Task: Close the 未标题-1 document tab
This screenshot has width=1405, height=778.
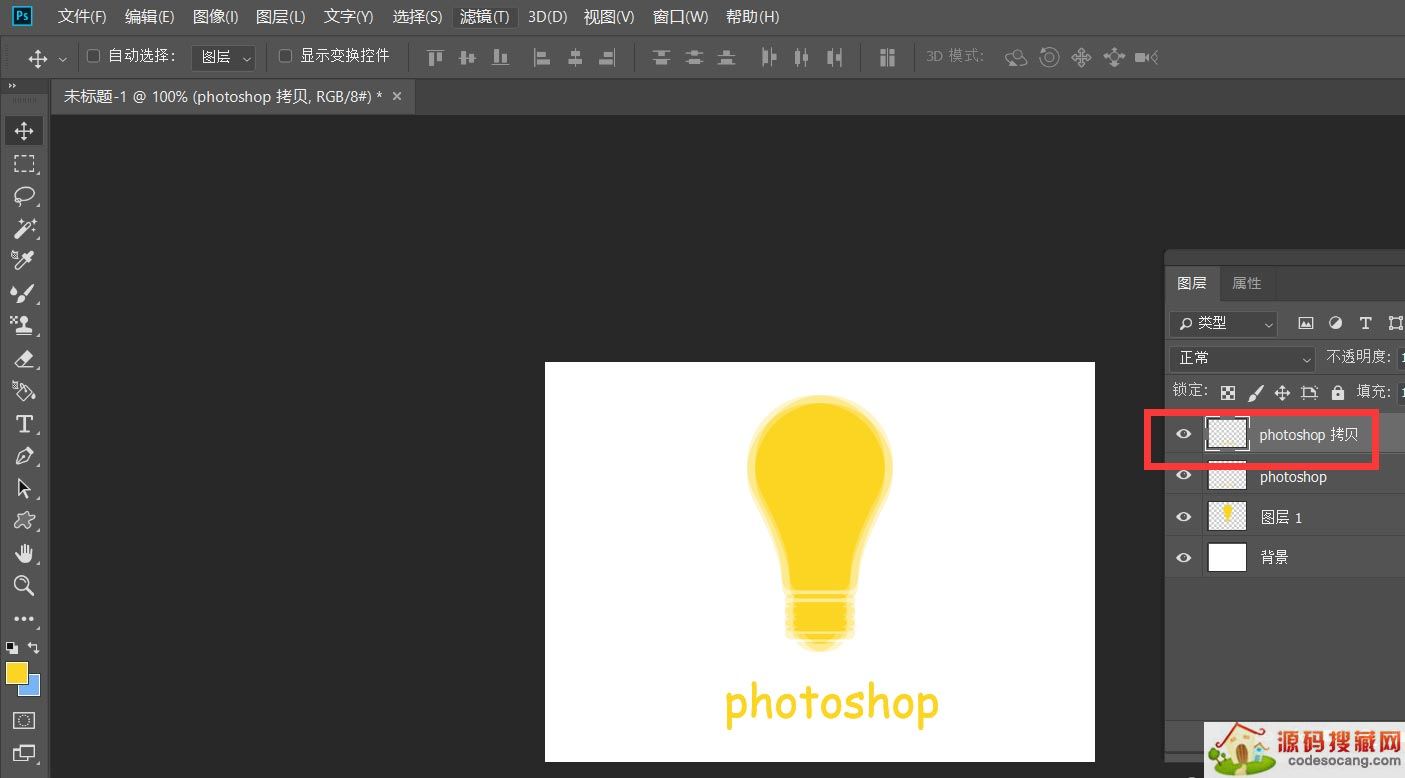Action: [397, 96]
